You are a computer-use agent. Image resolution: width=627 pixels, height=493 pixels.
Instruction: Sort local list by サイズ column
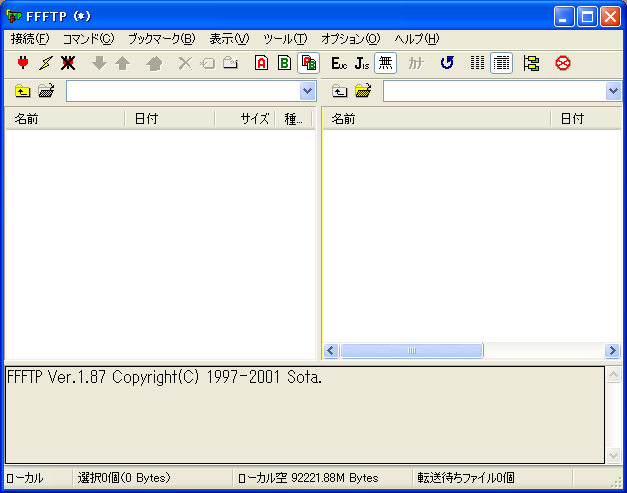click(x=245, y=119)
